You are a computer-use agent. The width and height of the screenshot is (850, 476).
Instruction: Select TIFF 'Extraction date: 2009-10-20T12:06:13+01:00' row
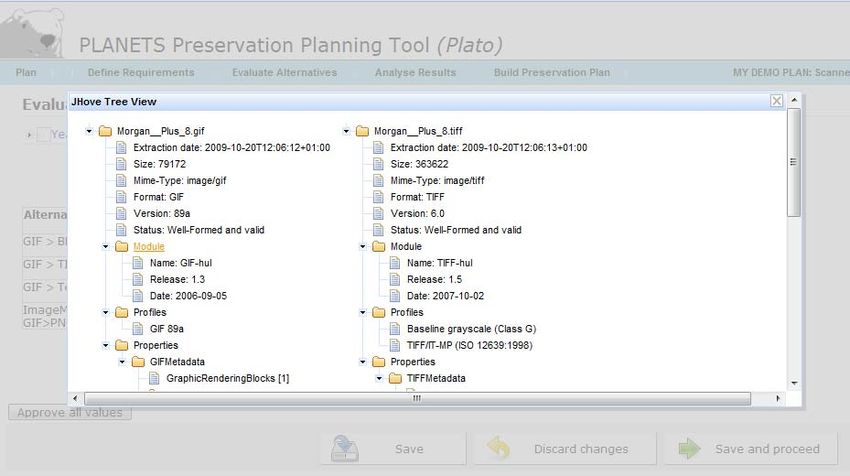[x=480, y=147]
